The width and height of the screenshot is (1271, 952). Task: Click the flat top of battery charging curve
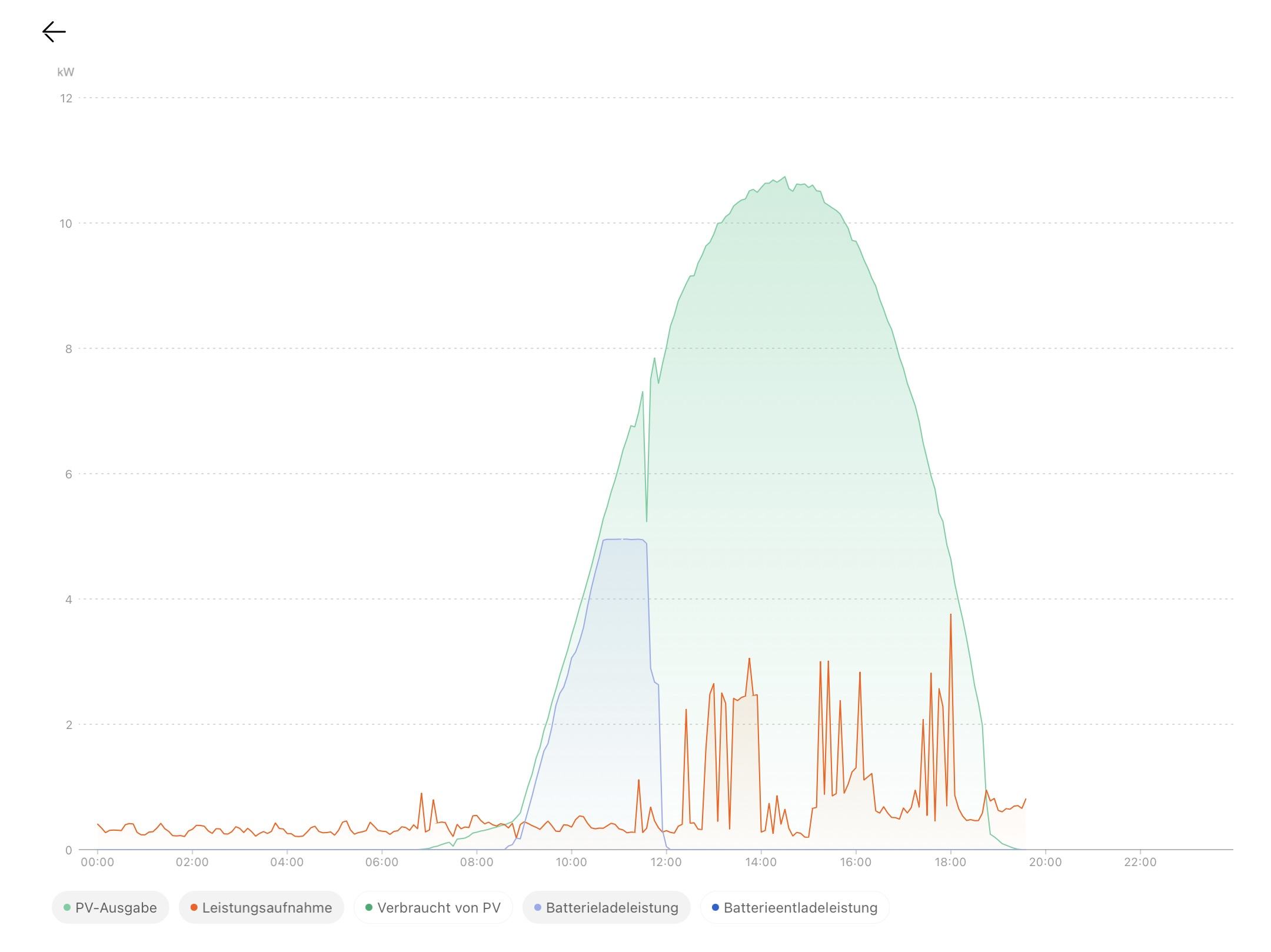(x=624, y=539)
